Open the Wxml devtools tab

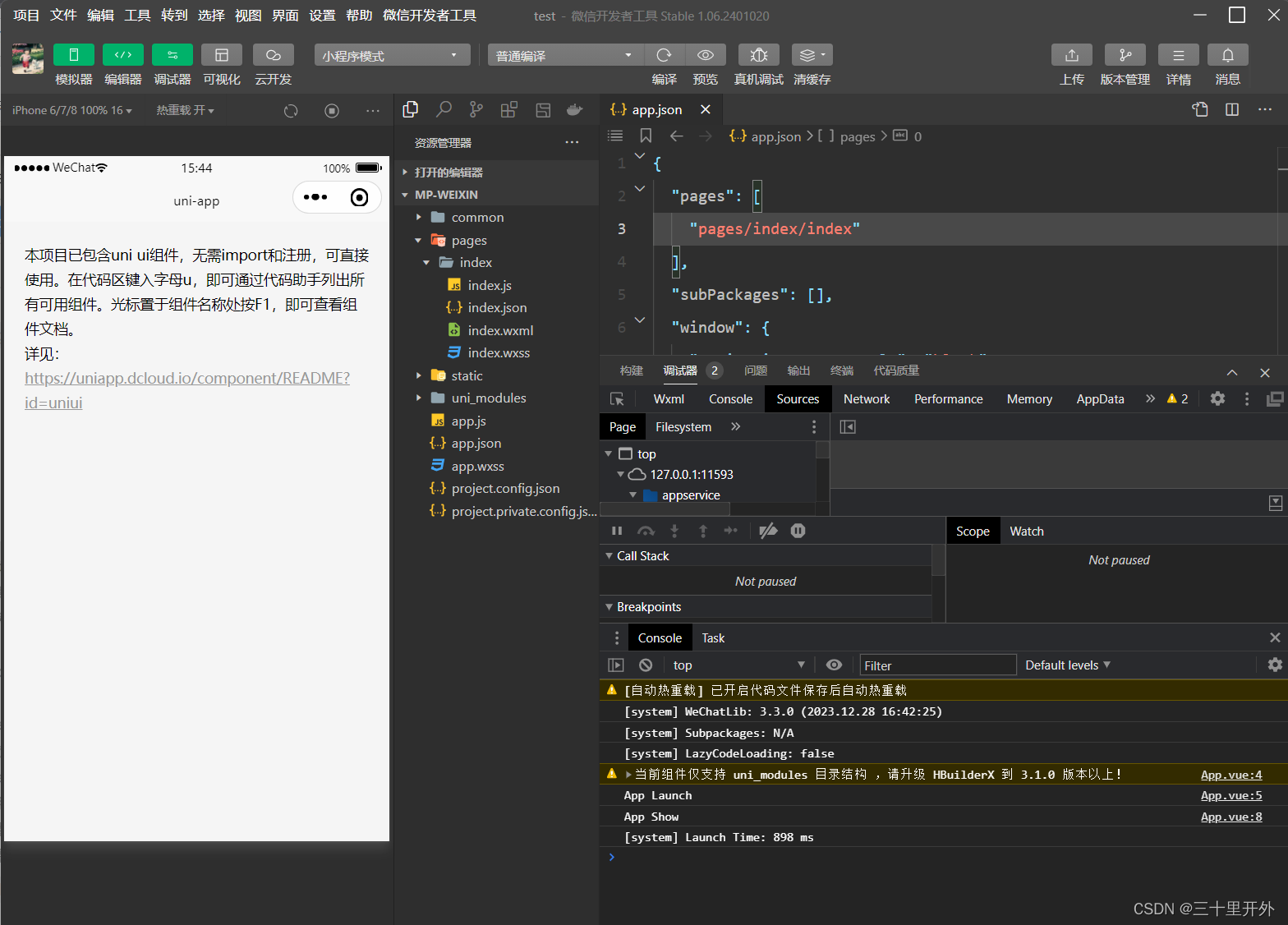click(669, 398)
